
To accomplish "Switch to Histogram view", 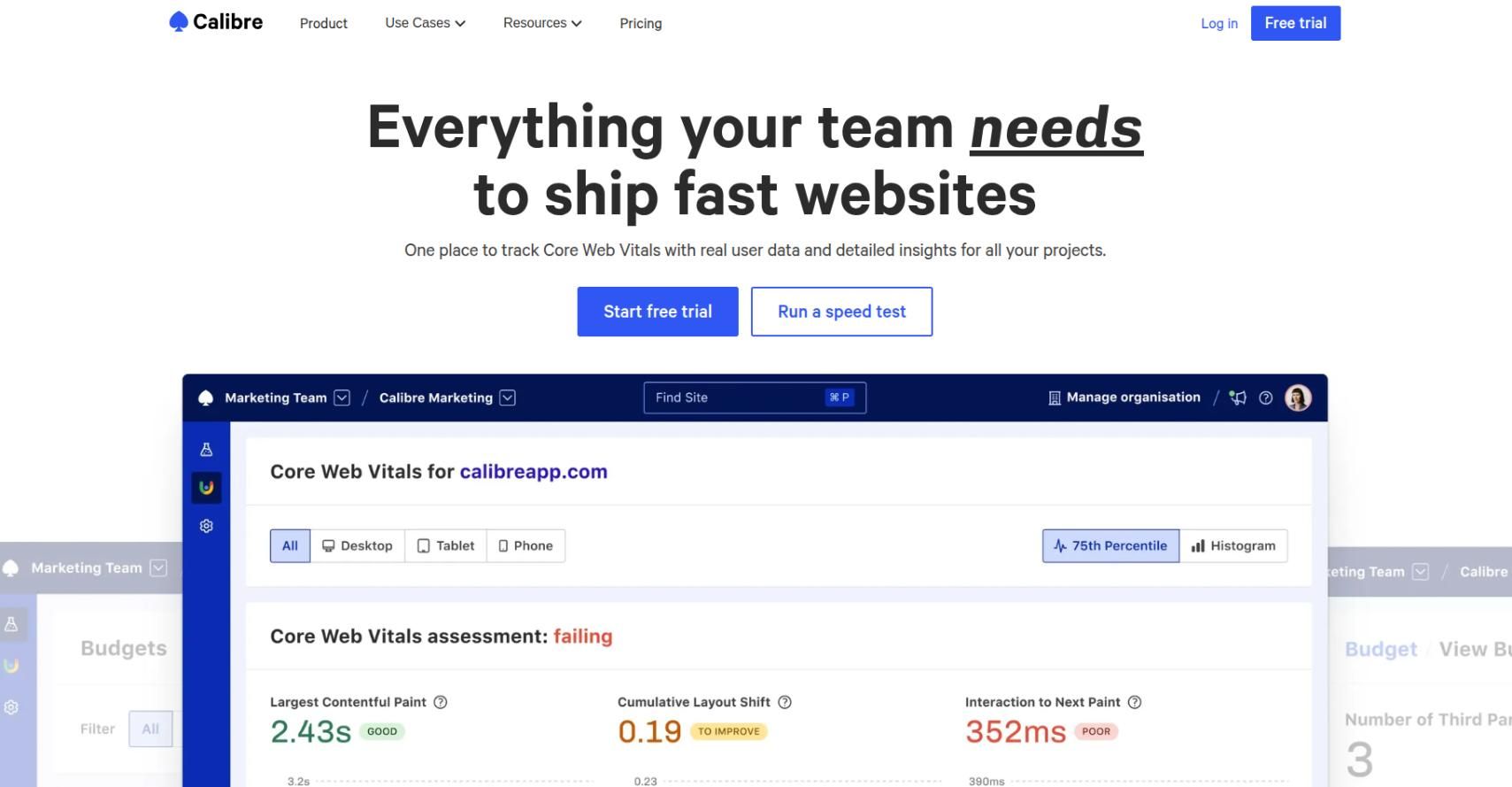I will tap(1233, 545).
